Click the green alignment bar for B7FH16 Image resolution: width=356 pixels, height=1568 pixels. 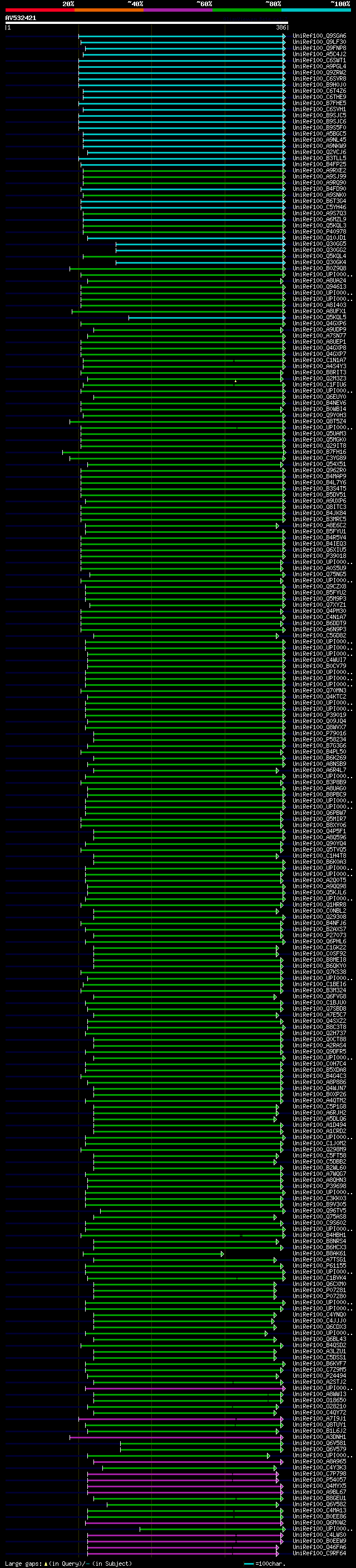click(174, 452)
